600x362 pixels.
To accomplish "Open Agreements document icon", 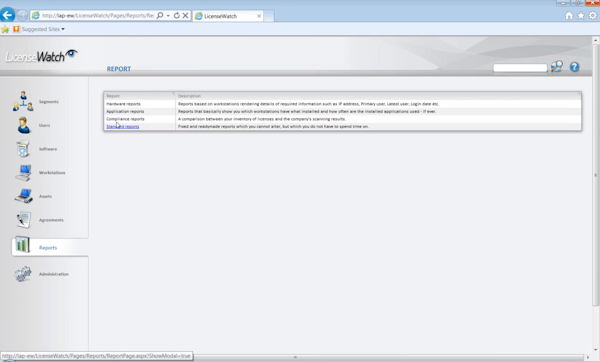I will [x=24, y=220].
